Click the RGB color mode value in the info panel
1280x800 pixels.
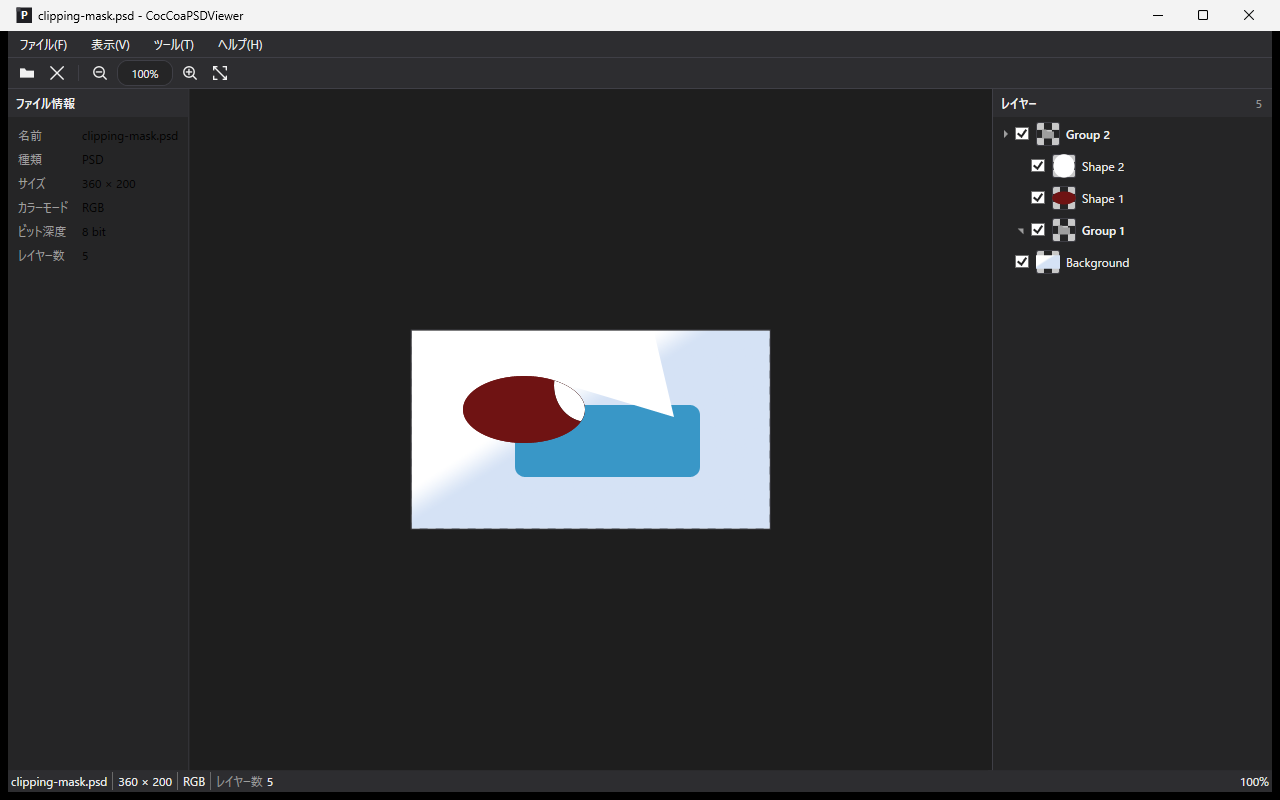click(93, 208)
